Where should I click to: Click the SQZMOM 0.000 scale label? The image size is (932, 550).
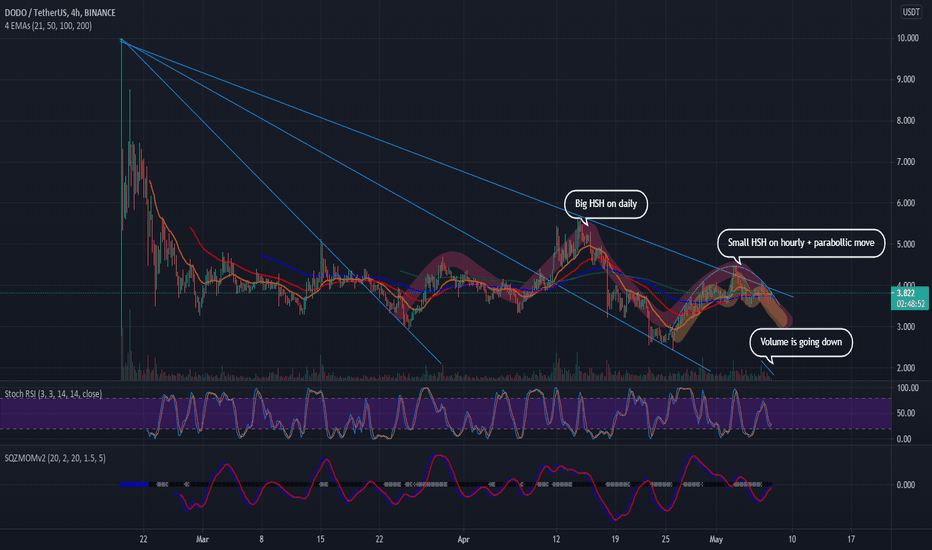[x=906, y=485]
